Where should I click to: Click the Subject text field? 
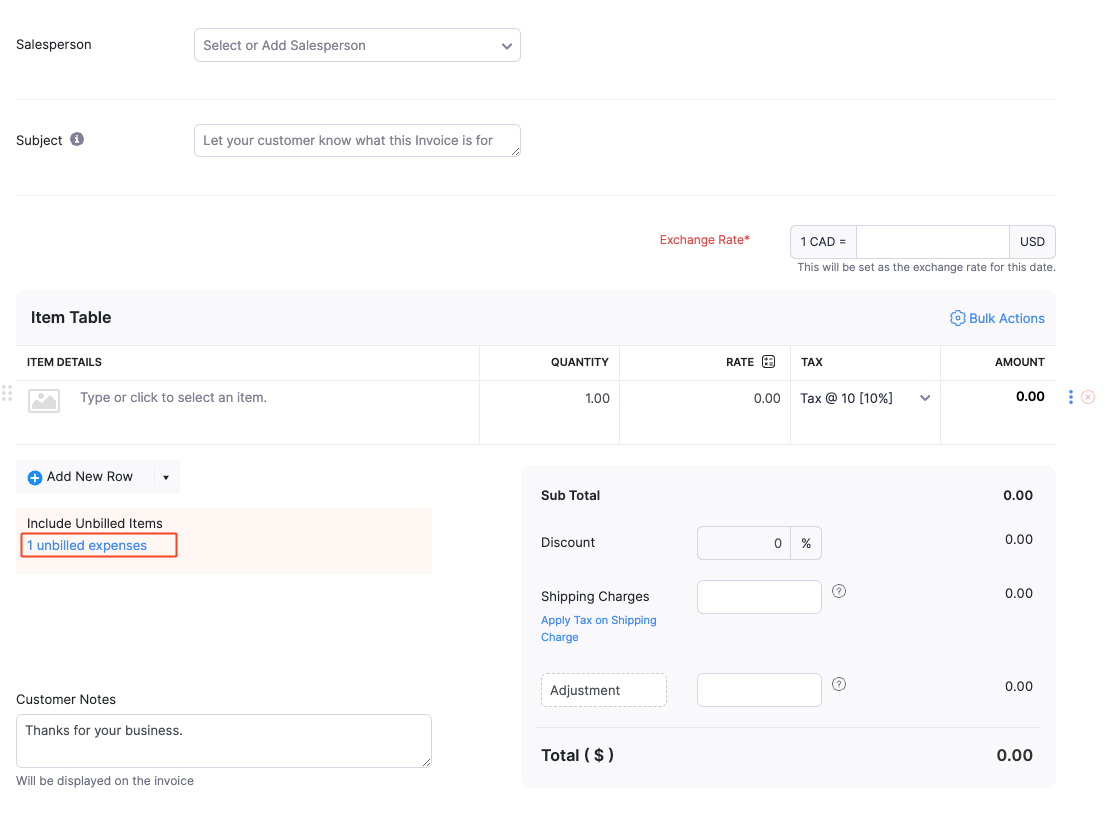tap(357, 141)
